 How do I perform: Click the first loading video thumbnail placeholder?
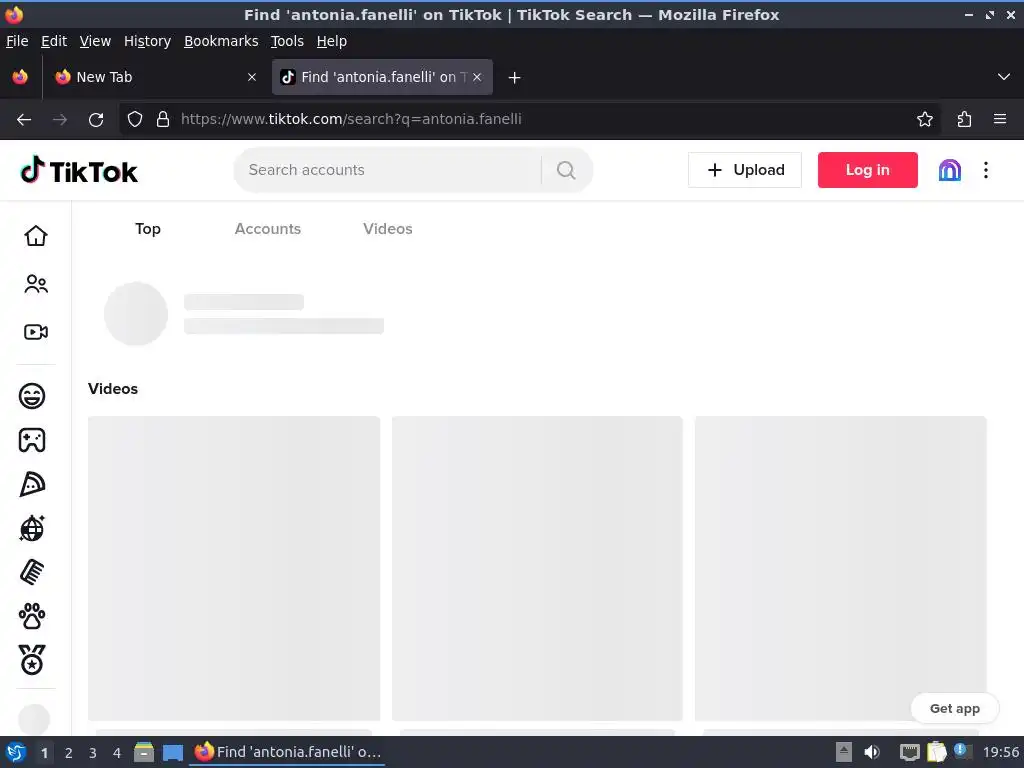234,568
